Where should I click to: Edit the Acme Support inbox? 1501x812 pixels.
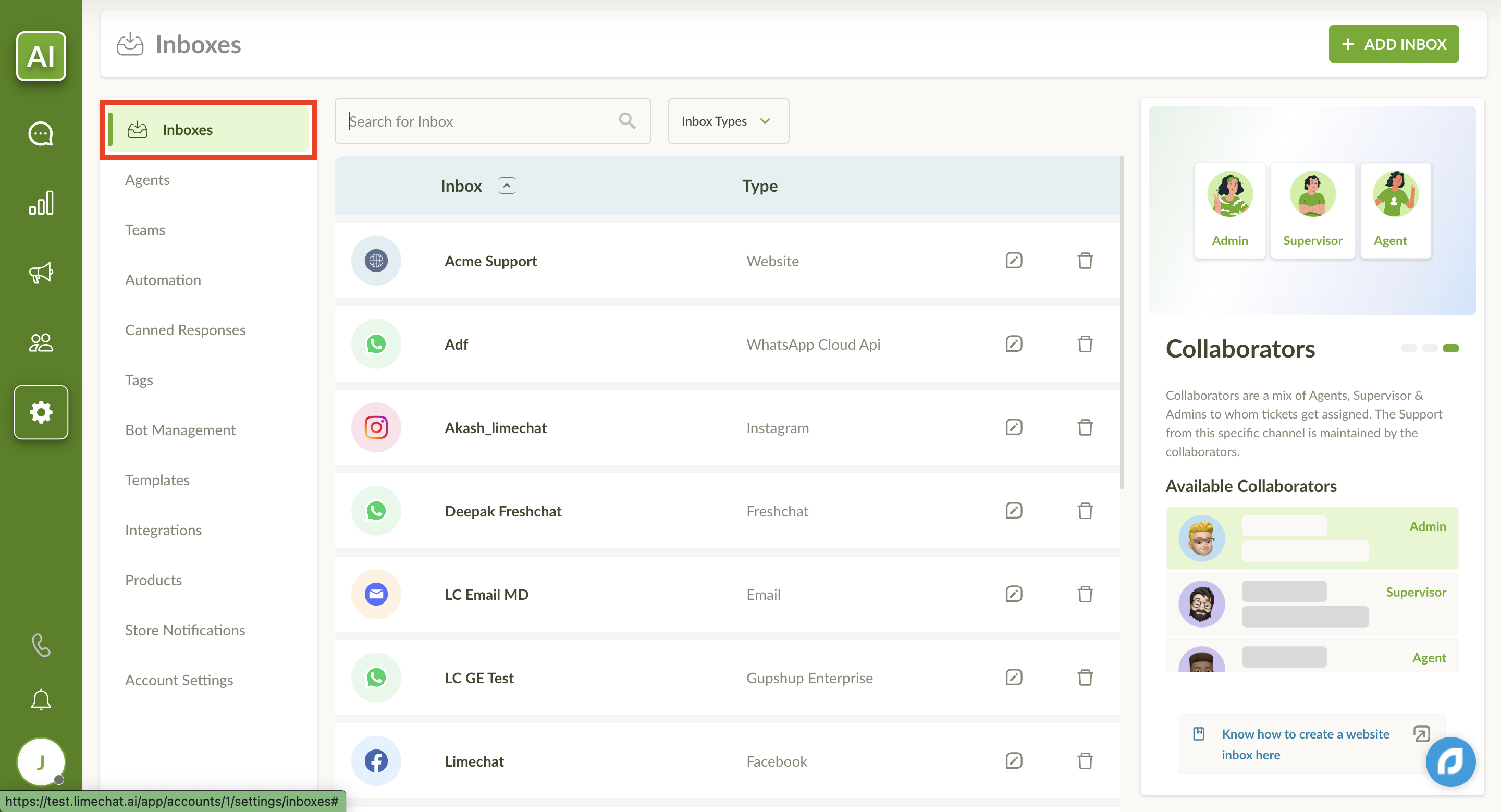point(1013,261)
